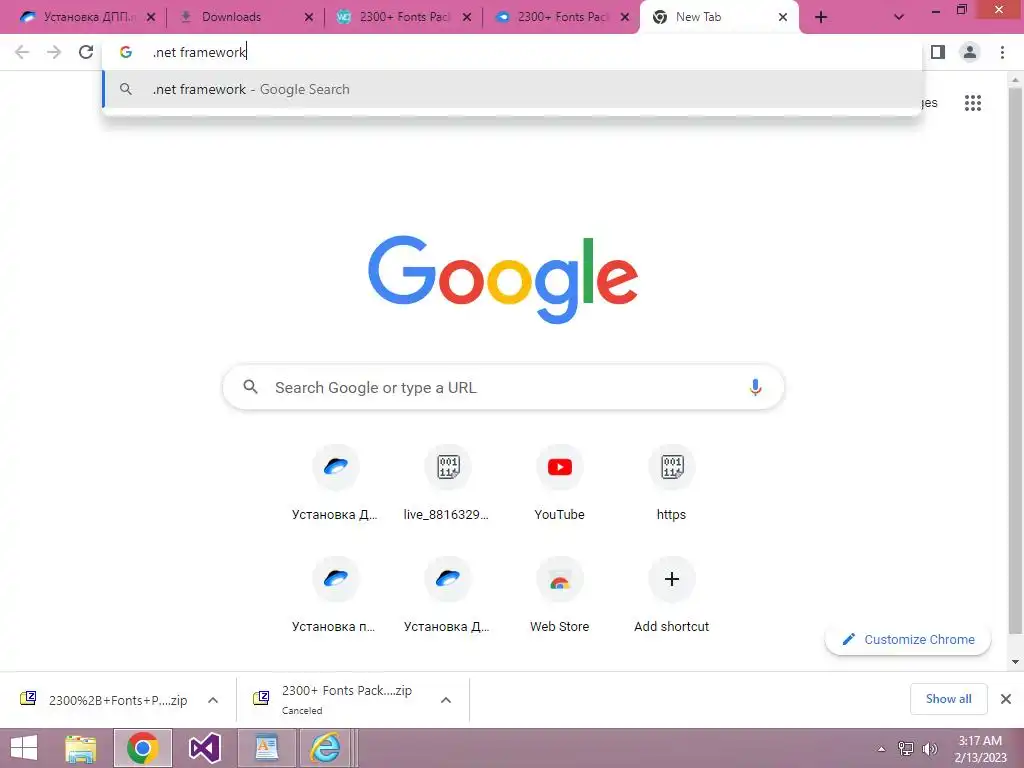Click the Customize Chrome button
Screen dimensions: 1024x768
[908, 639]
